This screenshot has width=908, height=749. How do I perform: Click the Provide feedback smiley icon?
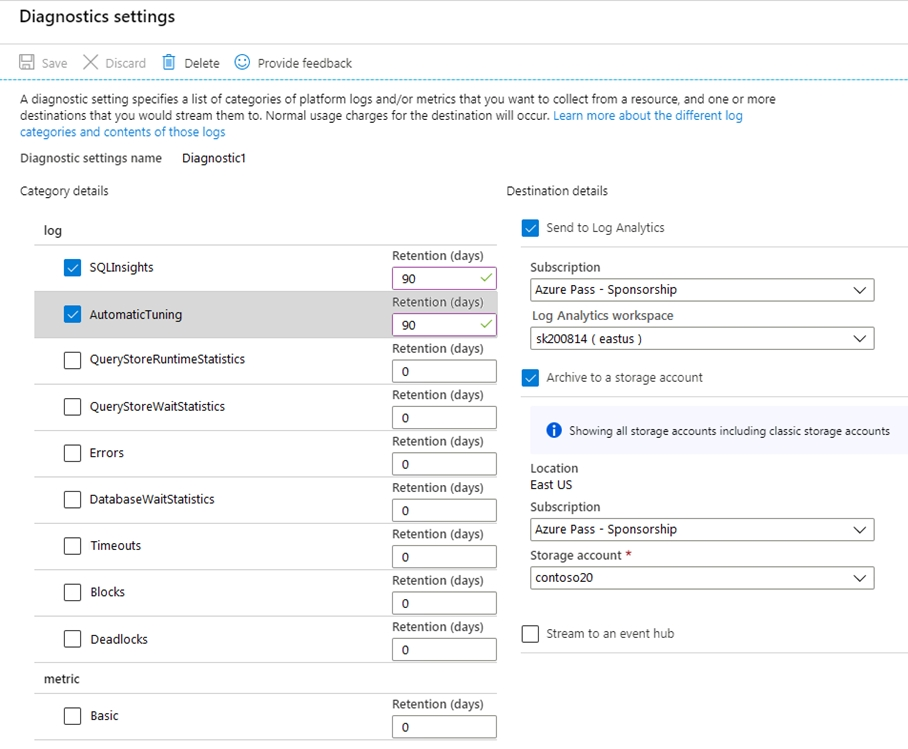pyautogui.click(x=242, y=63)
